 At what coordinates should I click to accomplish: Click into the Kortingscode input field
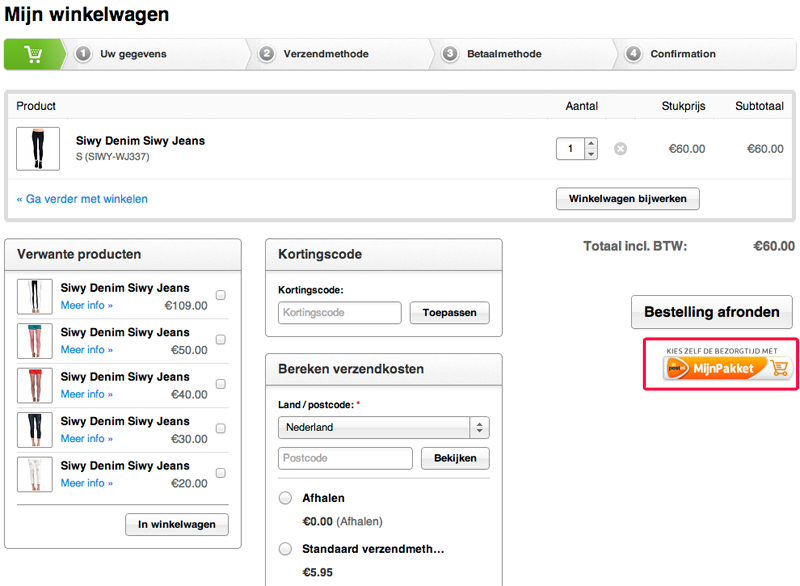(x=340, y=313)
